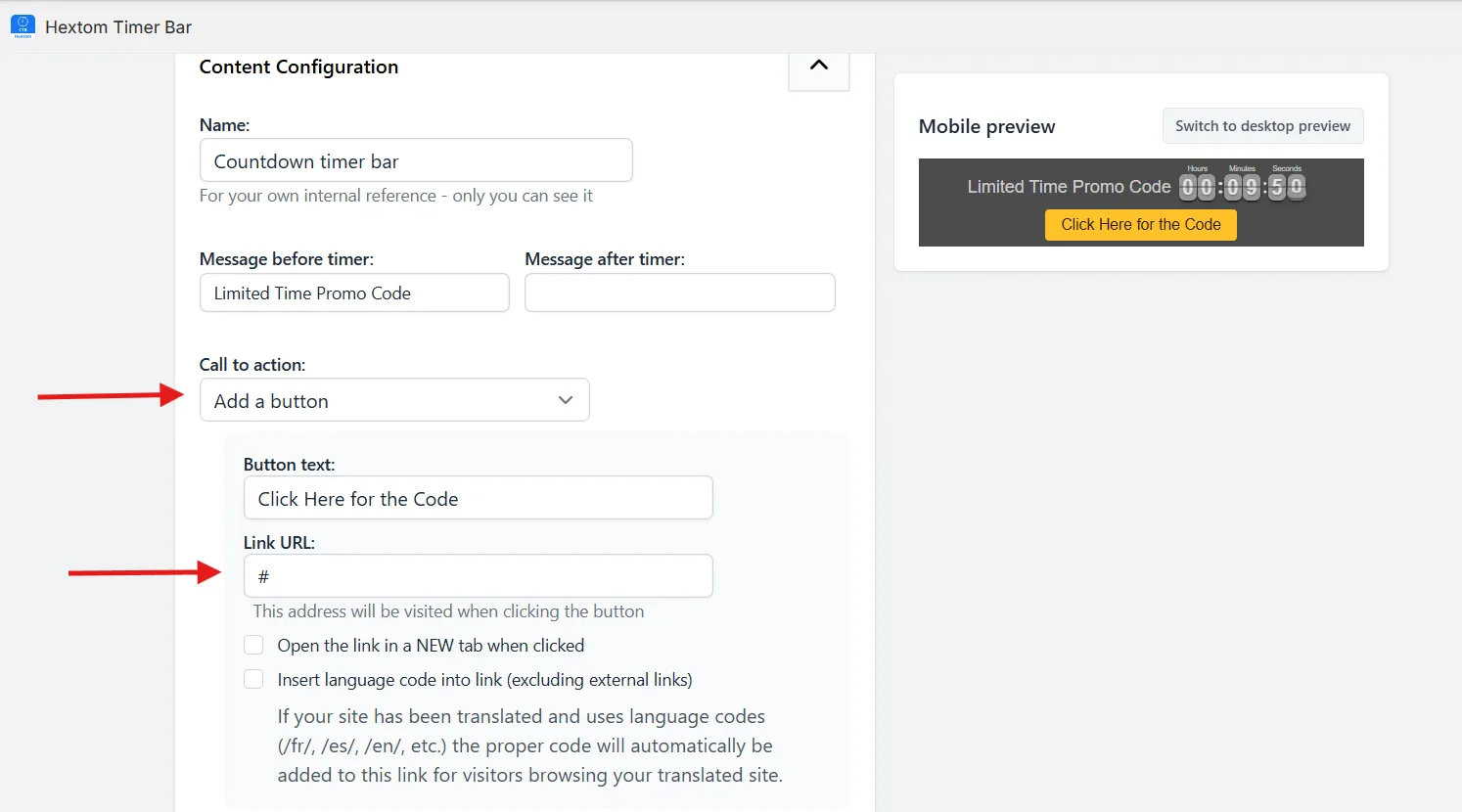Open the Call to action dropdown
1462x812 pixels.
click(394, 400)
